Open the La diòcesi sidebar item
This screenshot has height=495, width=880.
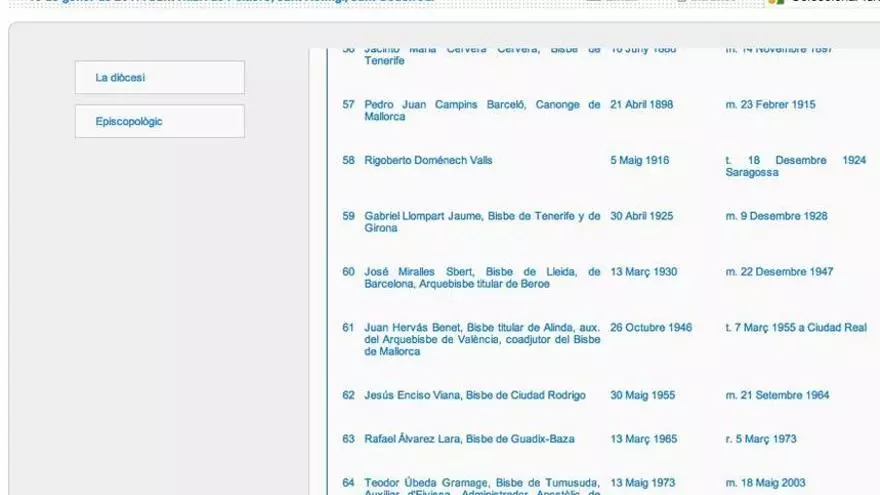pyautogui.click(x=159, y=78)
